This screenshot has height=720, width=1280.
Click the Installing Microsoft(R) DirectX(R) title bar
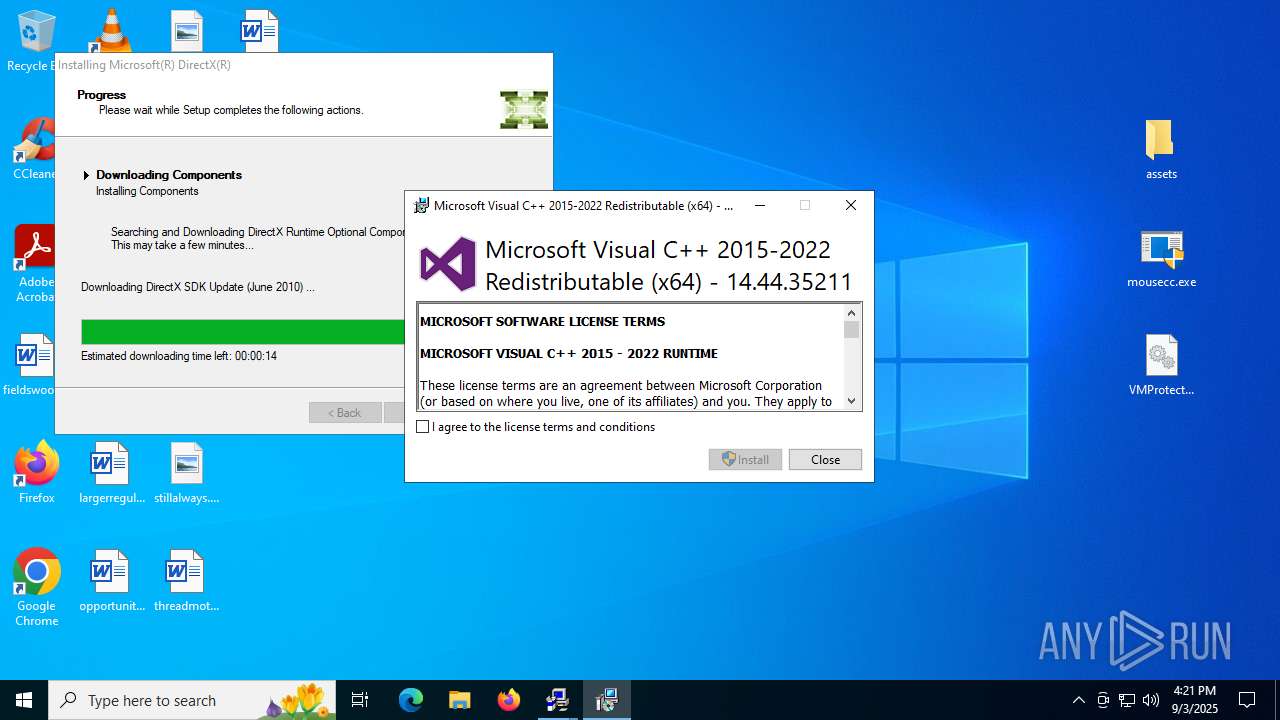pyautogui.click(x=303, y=65)
